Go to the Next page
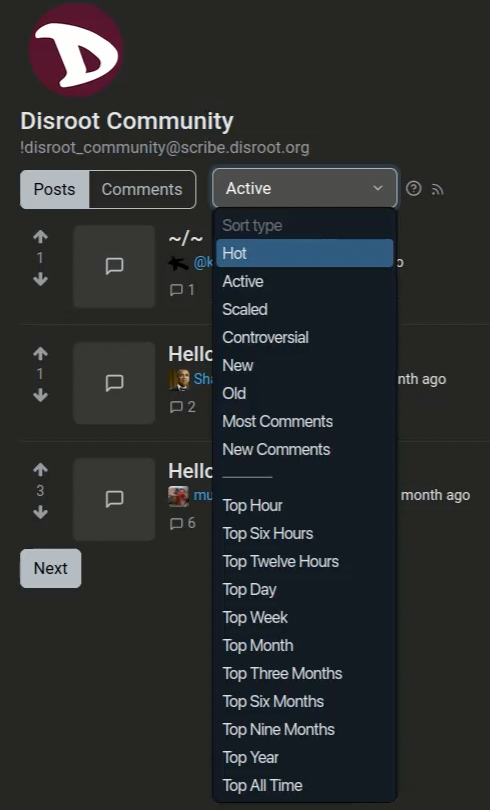Image resolution: width=490 pixels, height=810 pixels. tap(51, 568)
